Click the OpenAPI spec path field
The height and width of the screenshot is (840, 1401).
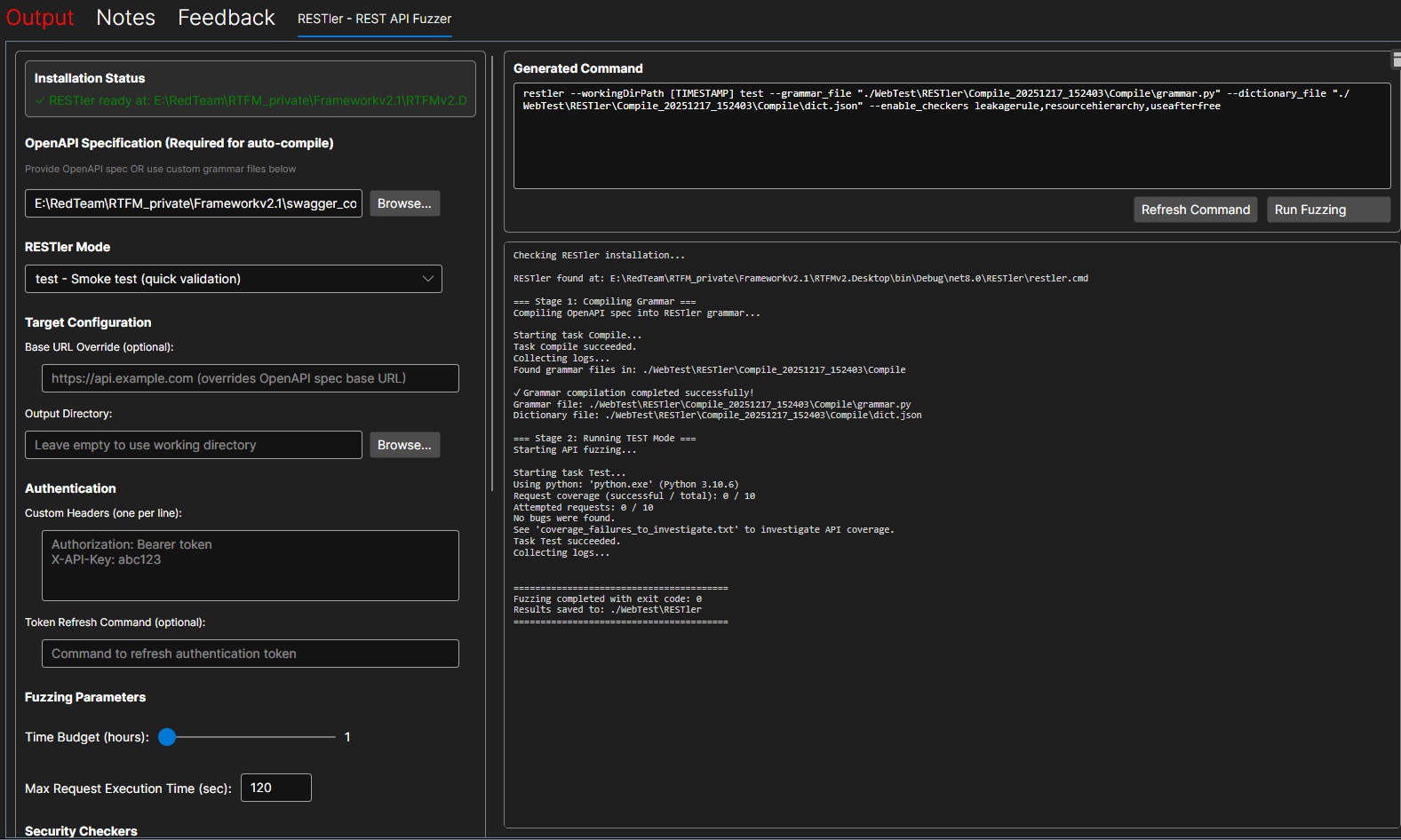pos(194,203)
